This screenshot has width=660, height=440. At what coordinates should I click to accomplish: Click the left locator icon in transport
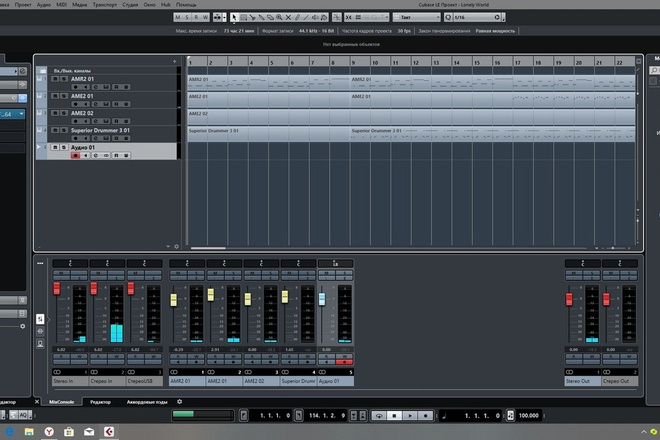243,416
